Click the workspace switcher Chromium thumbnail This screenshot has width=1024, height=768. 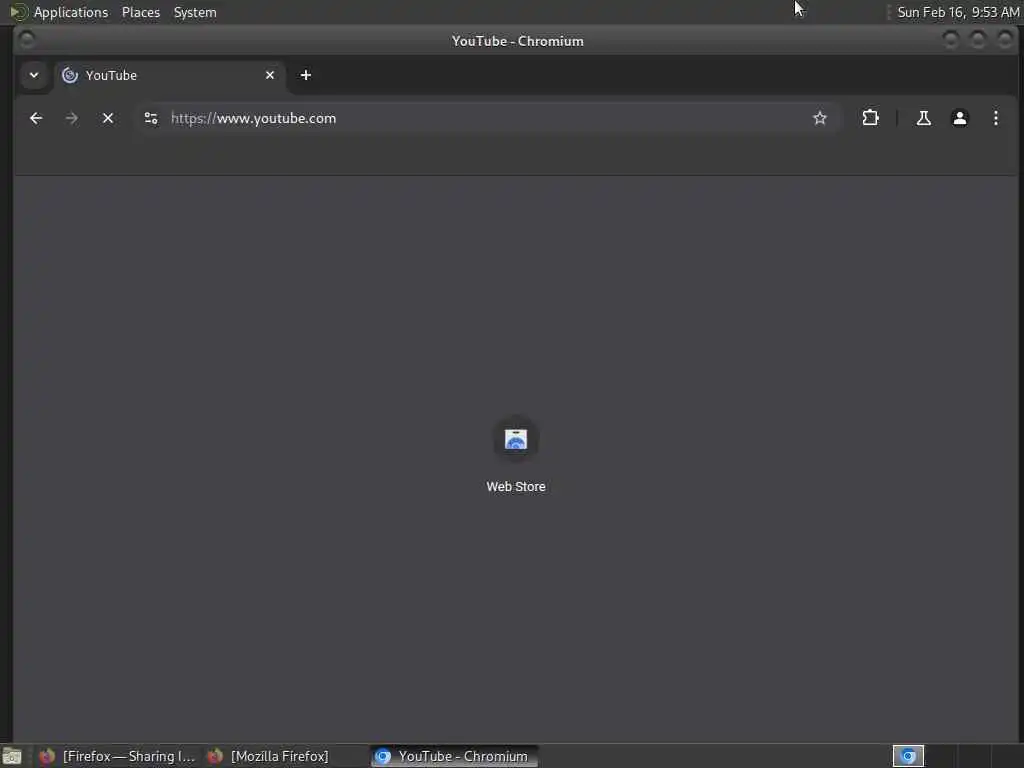click(x=908, y=756)
